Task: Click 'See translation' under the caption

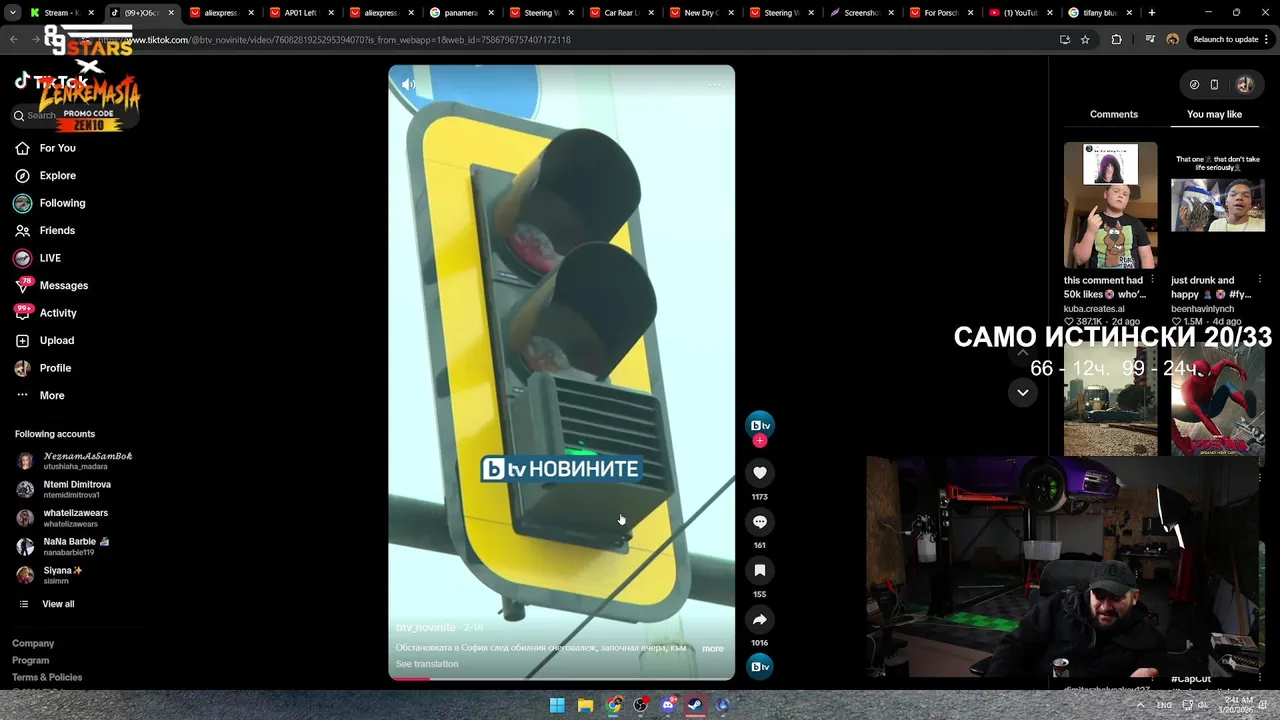Action: (x=427, y=664)
